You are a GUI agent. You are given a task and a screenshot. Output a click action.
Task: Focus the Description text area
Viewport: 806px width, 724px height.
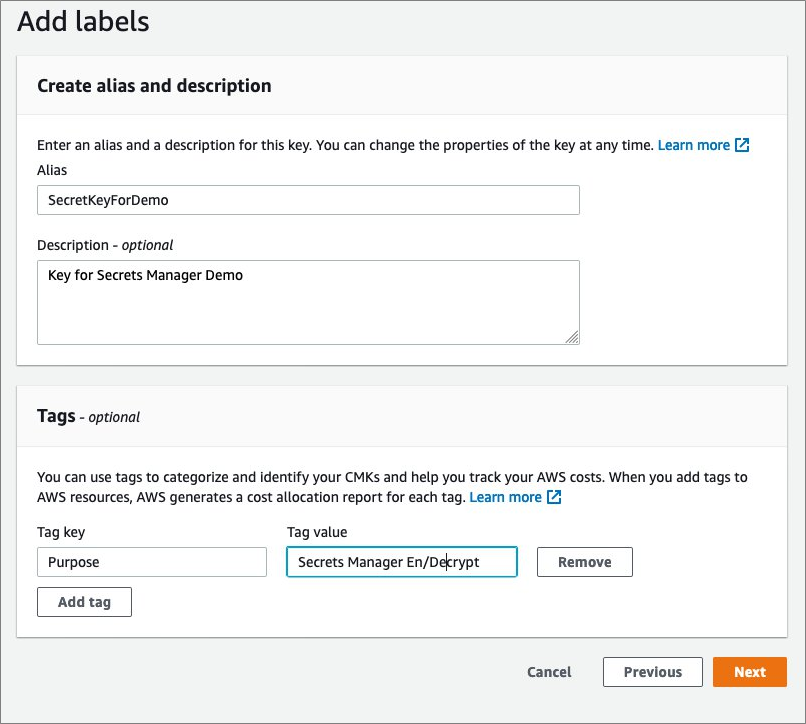308,302
